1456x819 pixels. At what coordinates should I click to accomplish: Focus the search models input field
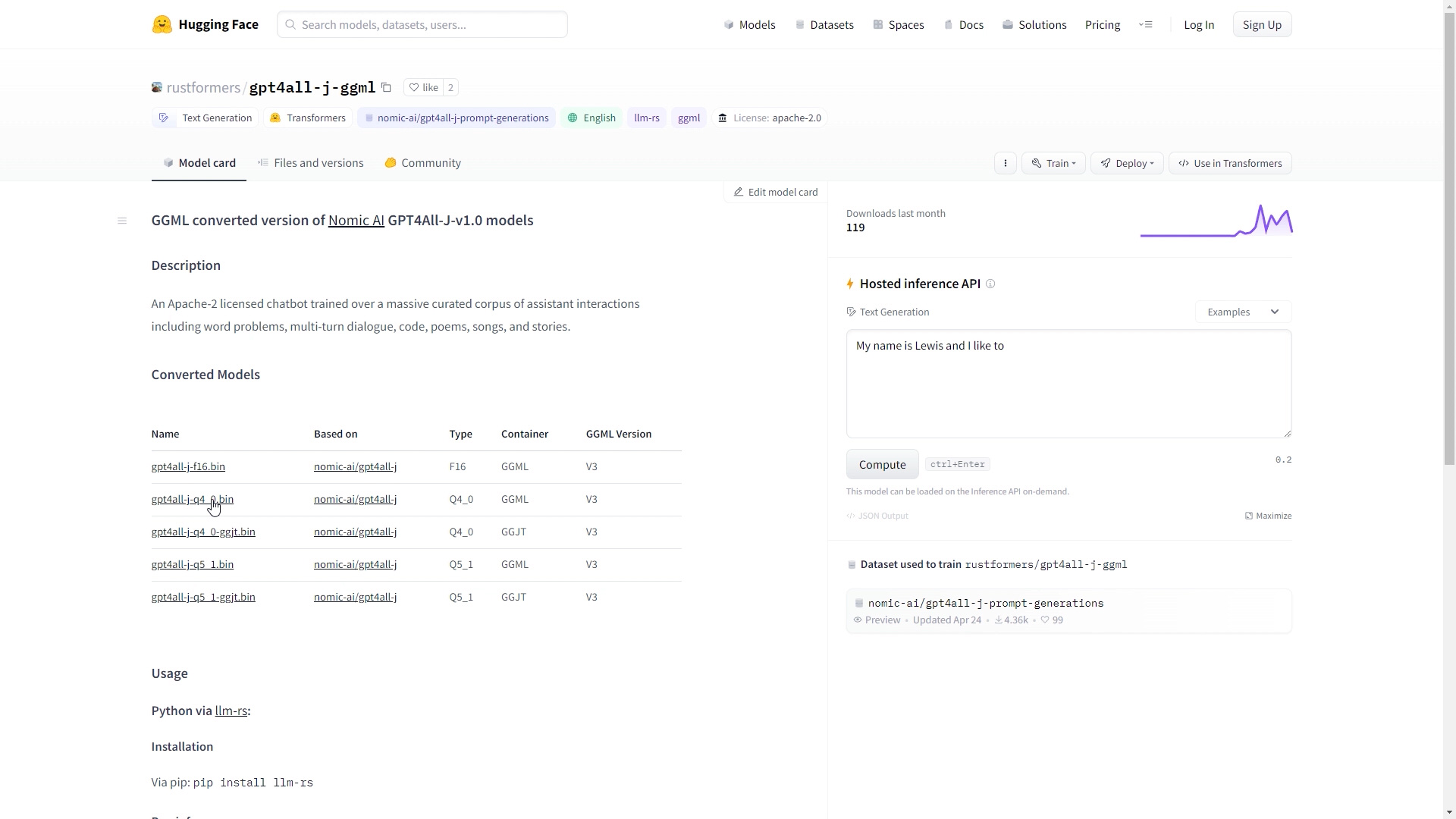(x=422, y=24)
